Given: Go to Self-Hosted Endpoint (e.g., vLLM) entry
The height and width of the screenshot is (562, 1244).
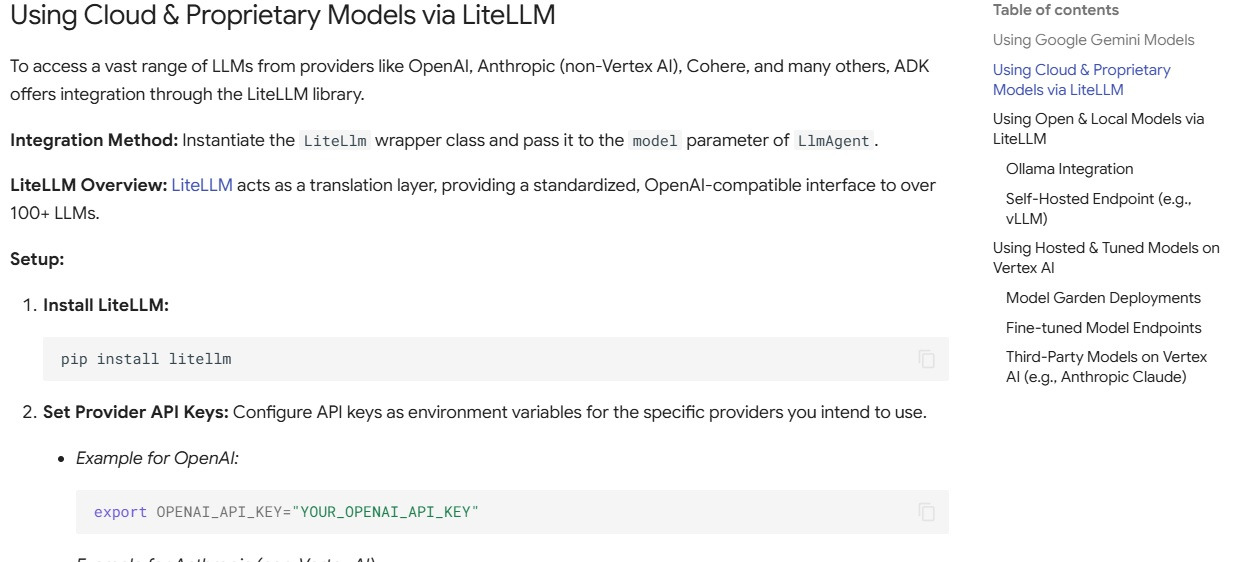Looking at the screenshot, I should pos(1098,209).
